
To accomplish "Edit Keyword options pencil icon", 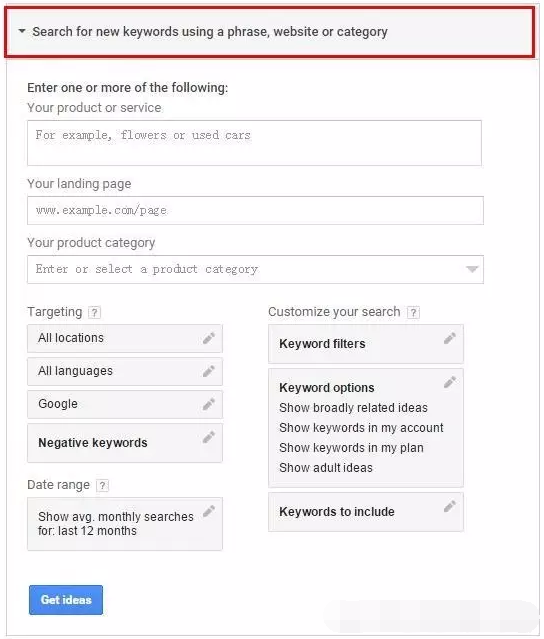I will click(x=449, y=382).
